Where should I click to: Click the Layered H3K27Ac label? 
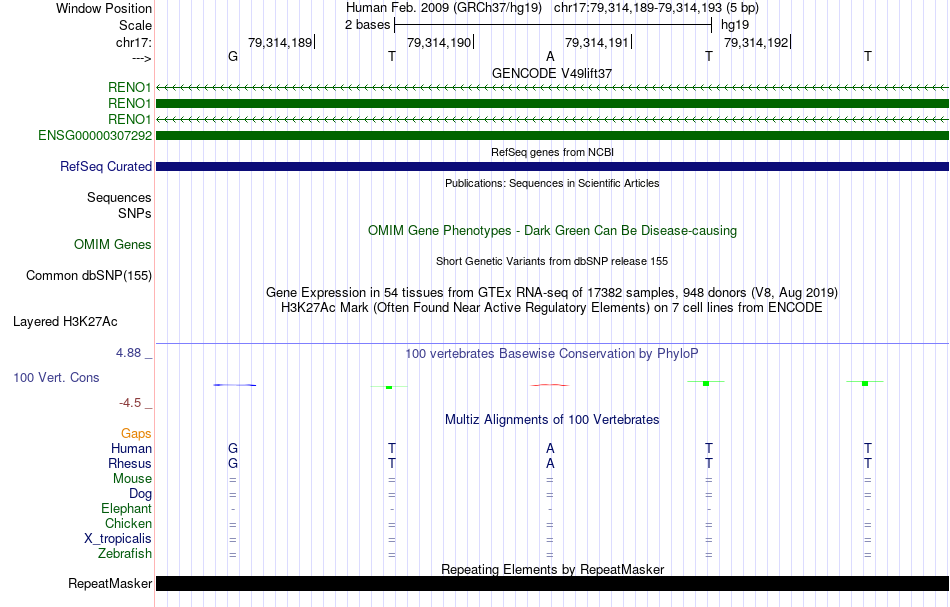(65, 322)
